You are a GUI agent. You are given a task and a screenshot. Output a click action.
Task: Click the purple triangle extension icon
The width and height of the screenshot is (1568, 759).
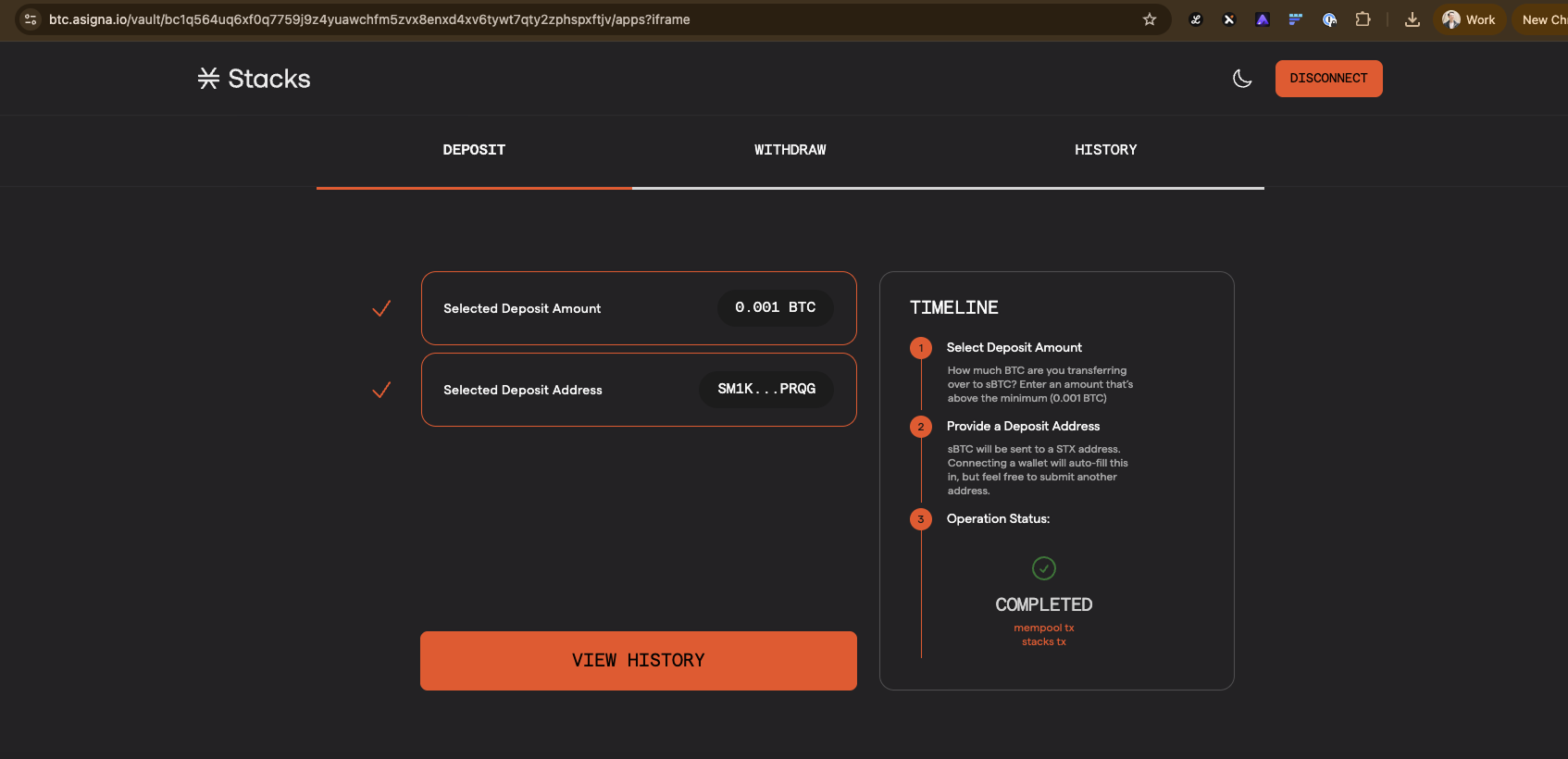pyautogui.click(x=1263, y=19)
